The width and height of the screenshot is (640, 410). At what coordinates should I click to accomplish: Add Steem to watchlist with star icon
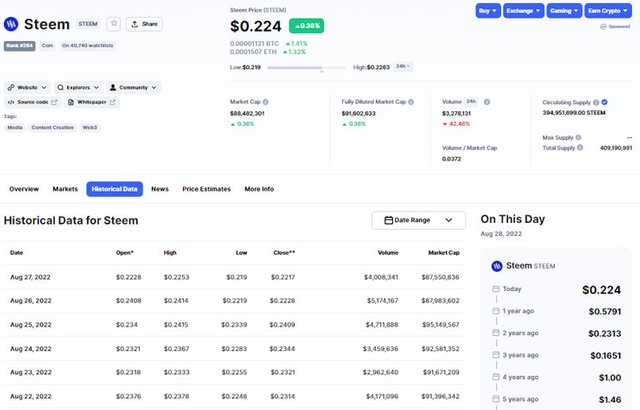(114, 24)
